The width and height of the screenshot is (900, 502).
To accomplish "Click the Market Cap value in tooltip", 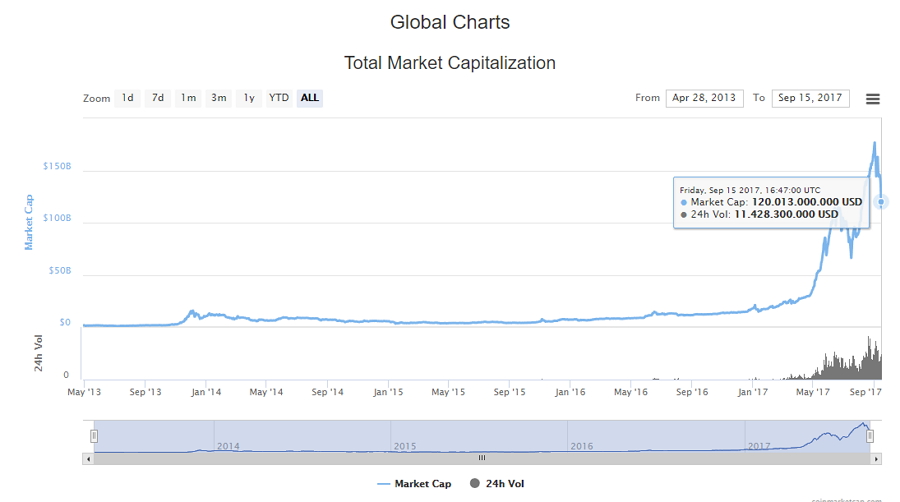I will [x=807, y=202].
